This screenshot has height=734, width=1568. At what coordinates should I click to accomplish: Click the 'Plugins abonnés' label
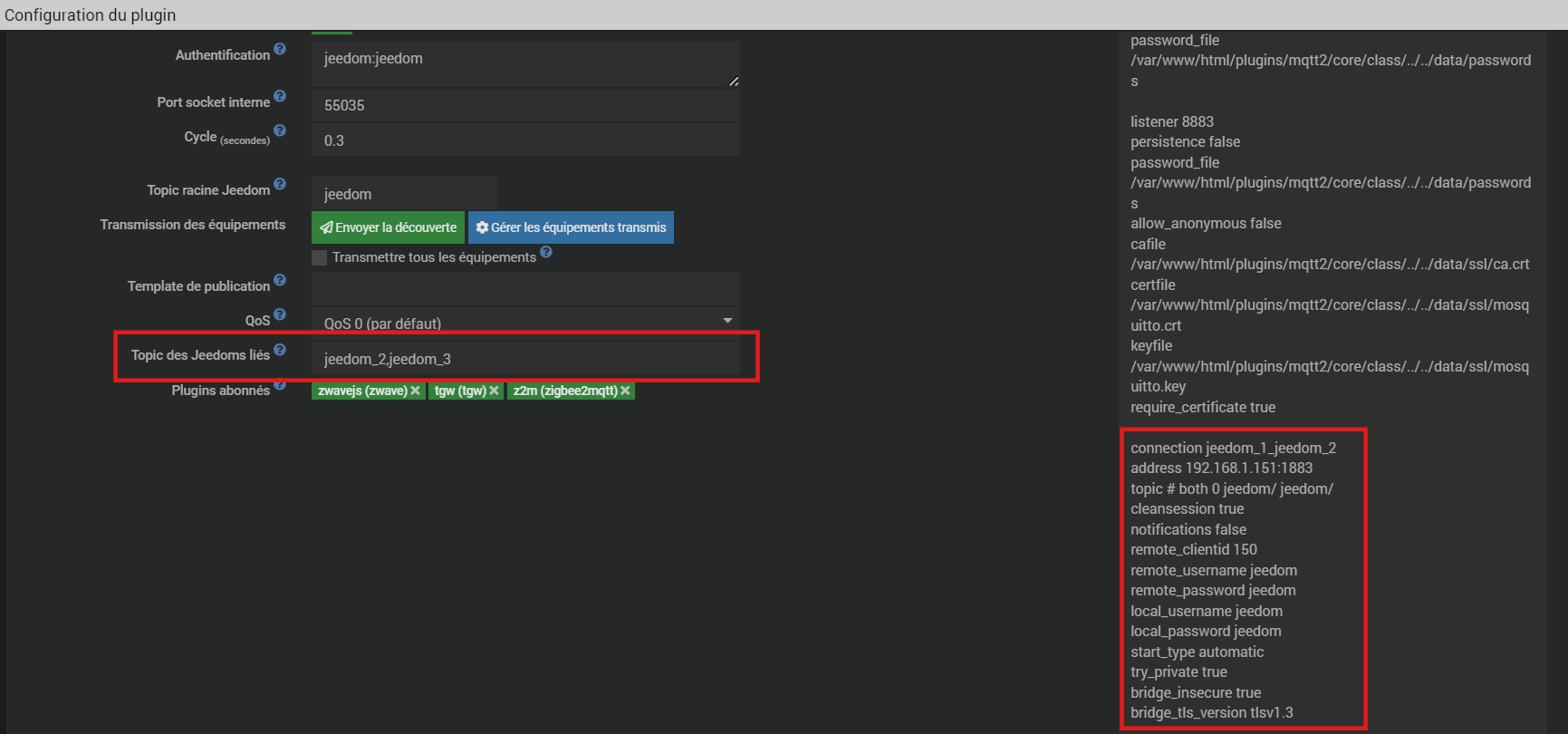[221, 391]
